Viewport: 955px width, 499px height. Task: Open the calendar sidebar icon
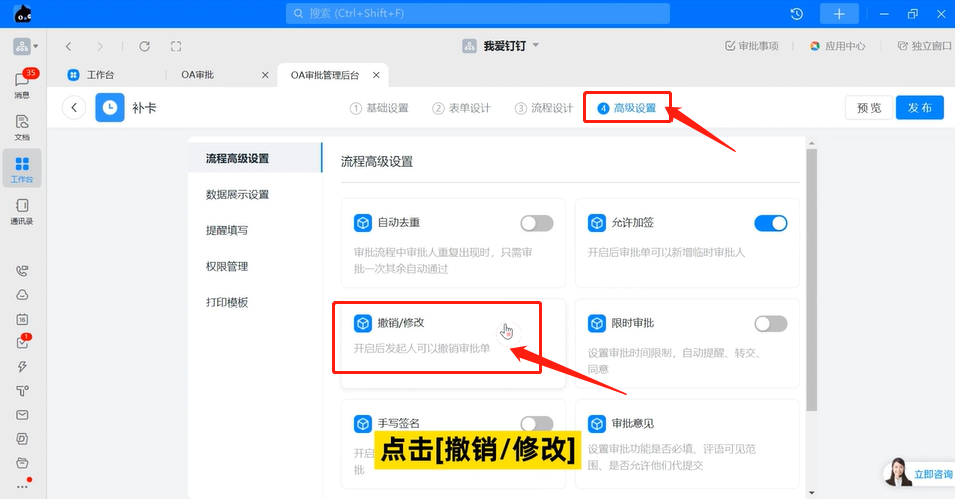tap(22, 319)
